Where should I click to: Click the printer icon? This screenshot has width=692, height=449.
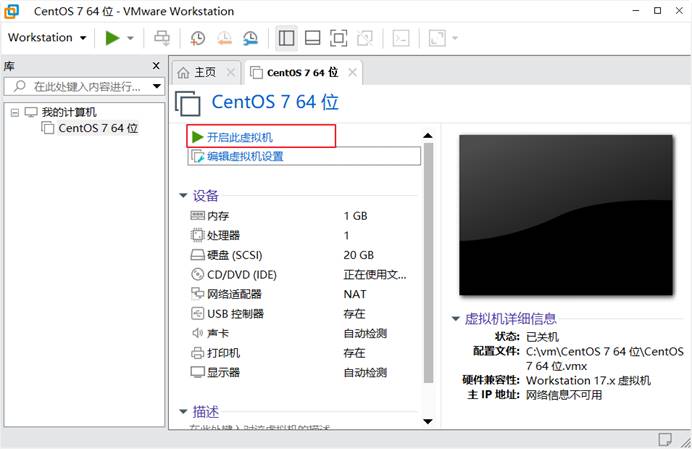(197, 353)
